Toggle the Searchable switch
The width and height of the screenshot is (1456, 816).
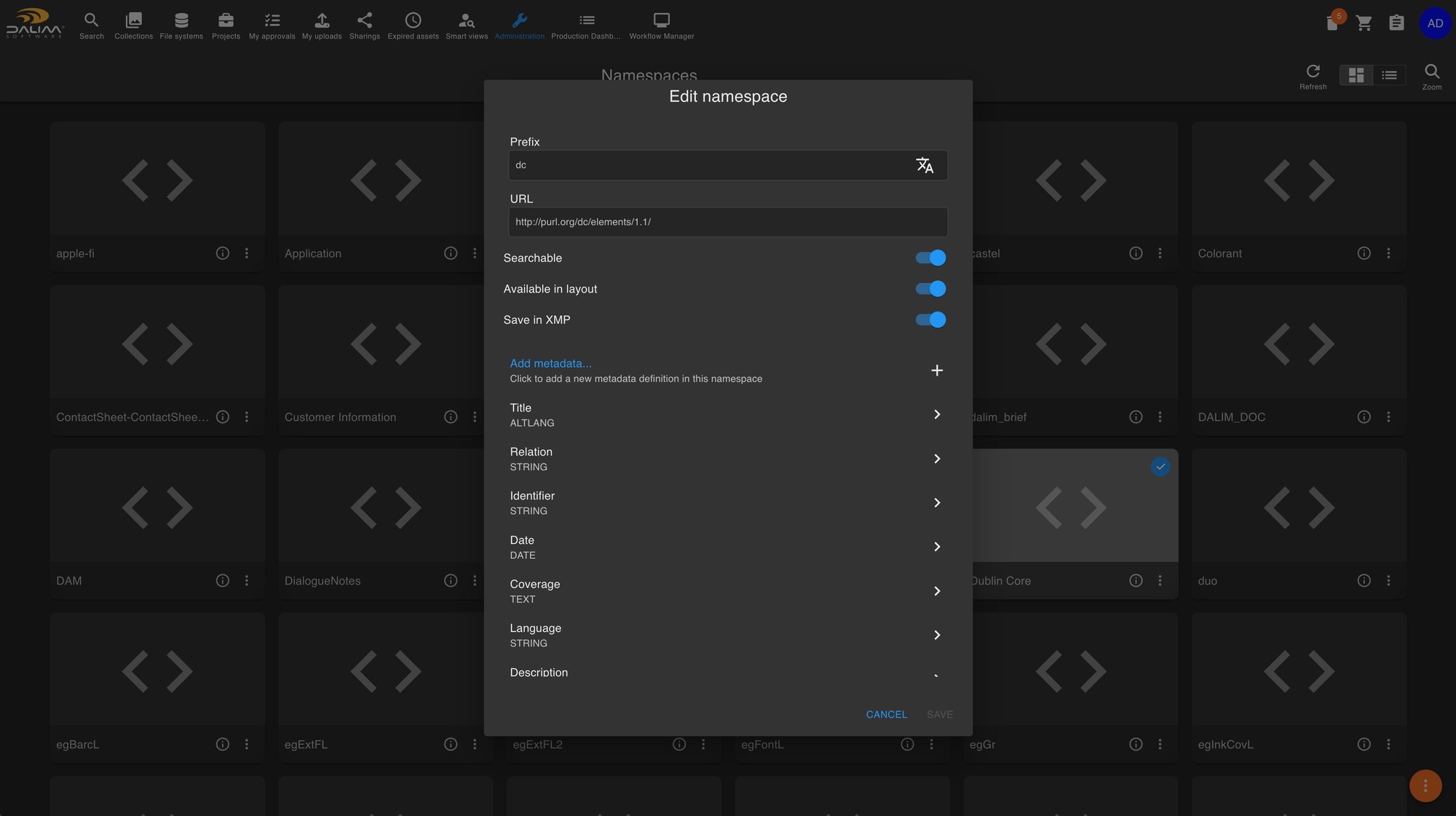coord(930,258)
